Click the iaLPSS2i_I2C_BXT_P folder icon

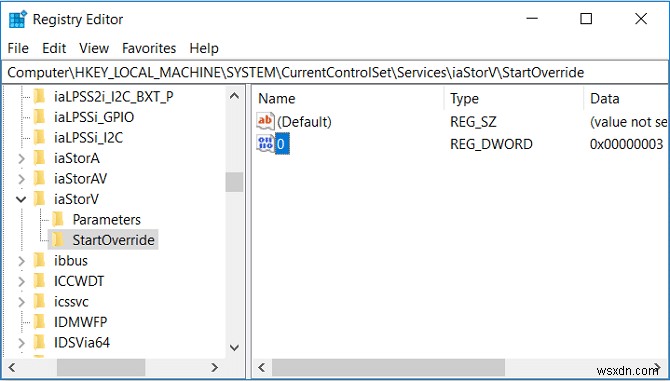pyautogui.click(x=39, y=97)
